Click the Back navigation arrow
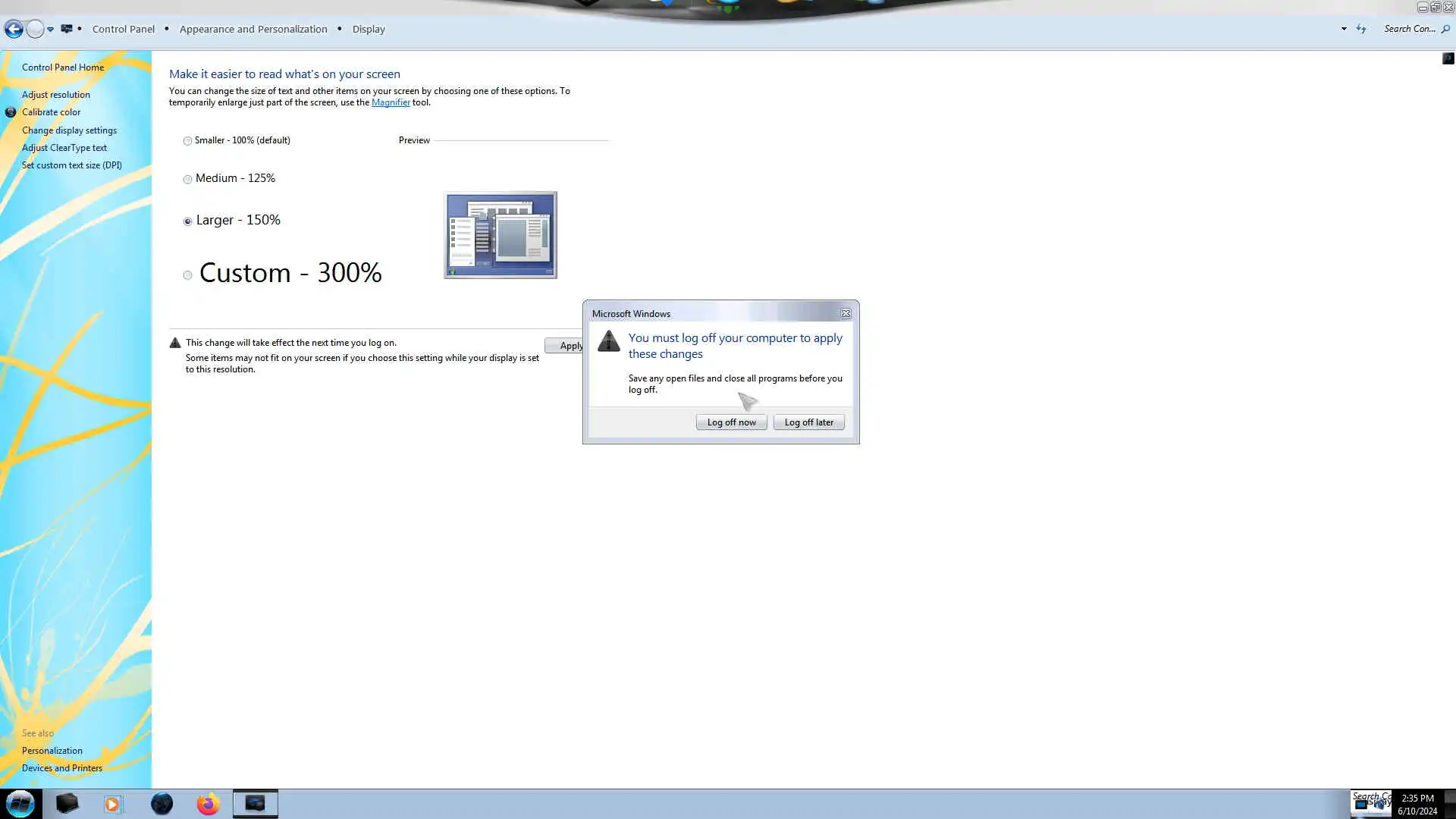The image size is (1456, 819). 14,30
